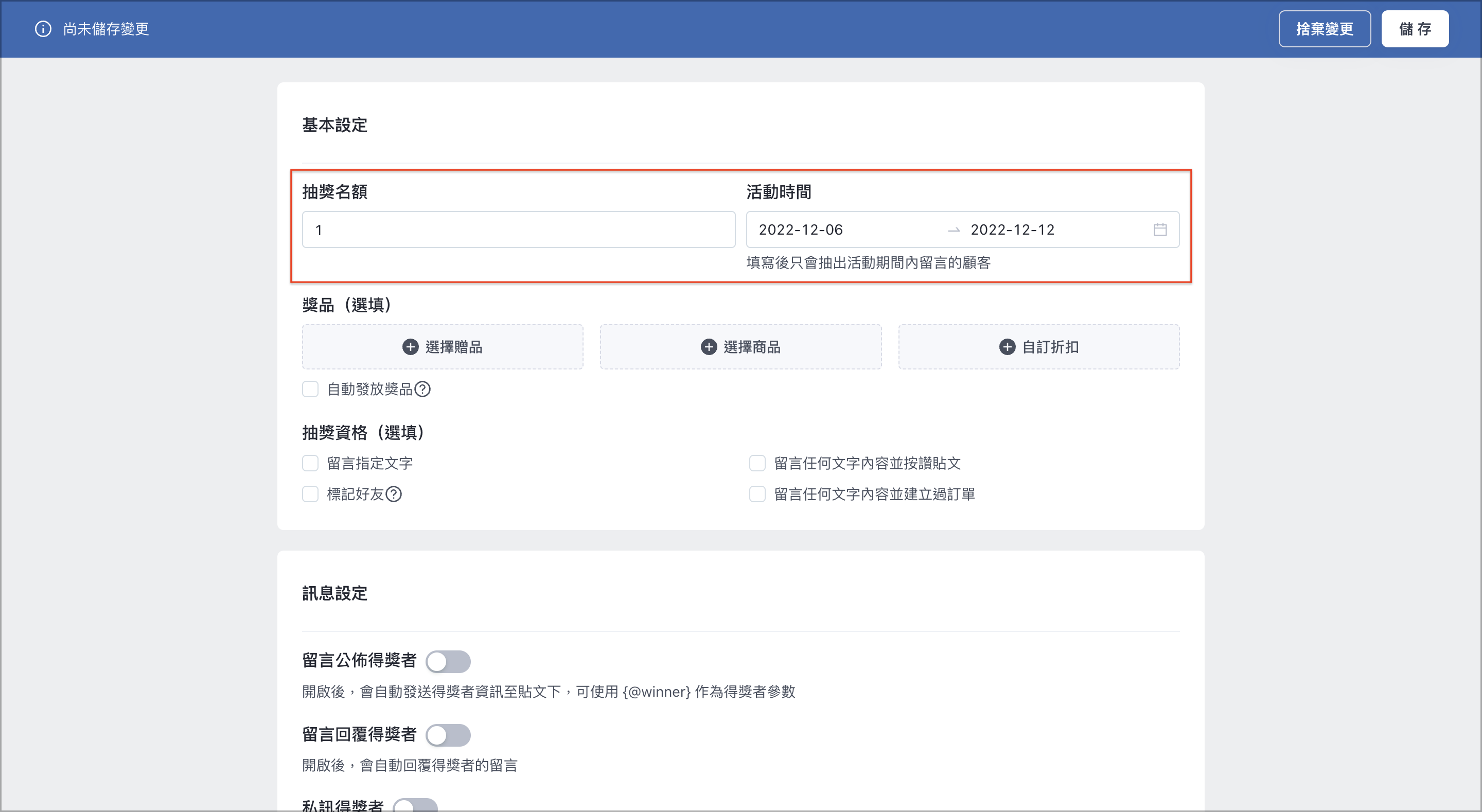Open the start date 2022-12-06 picker
Screen dimensions: 1482x812
pos(800,230)
